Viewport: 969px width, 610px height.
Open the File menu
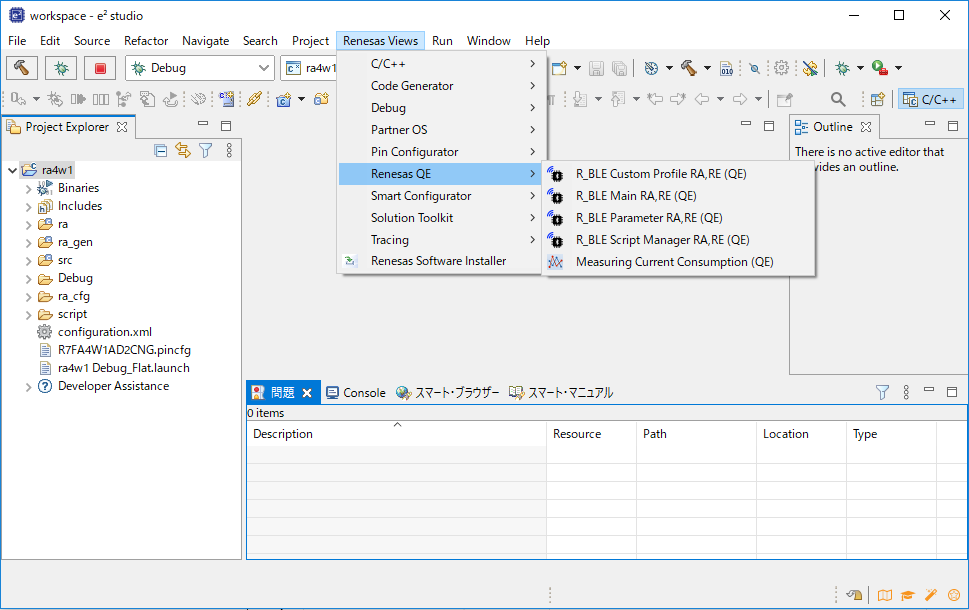pos(17,41)
